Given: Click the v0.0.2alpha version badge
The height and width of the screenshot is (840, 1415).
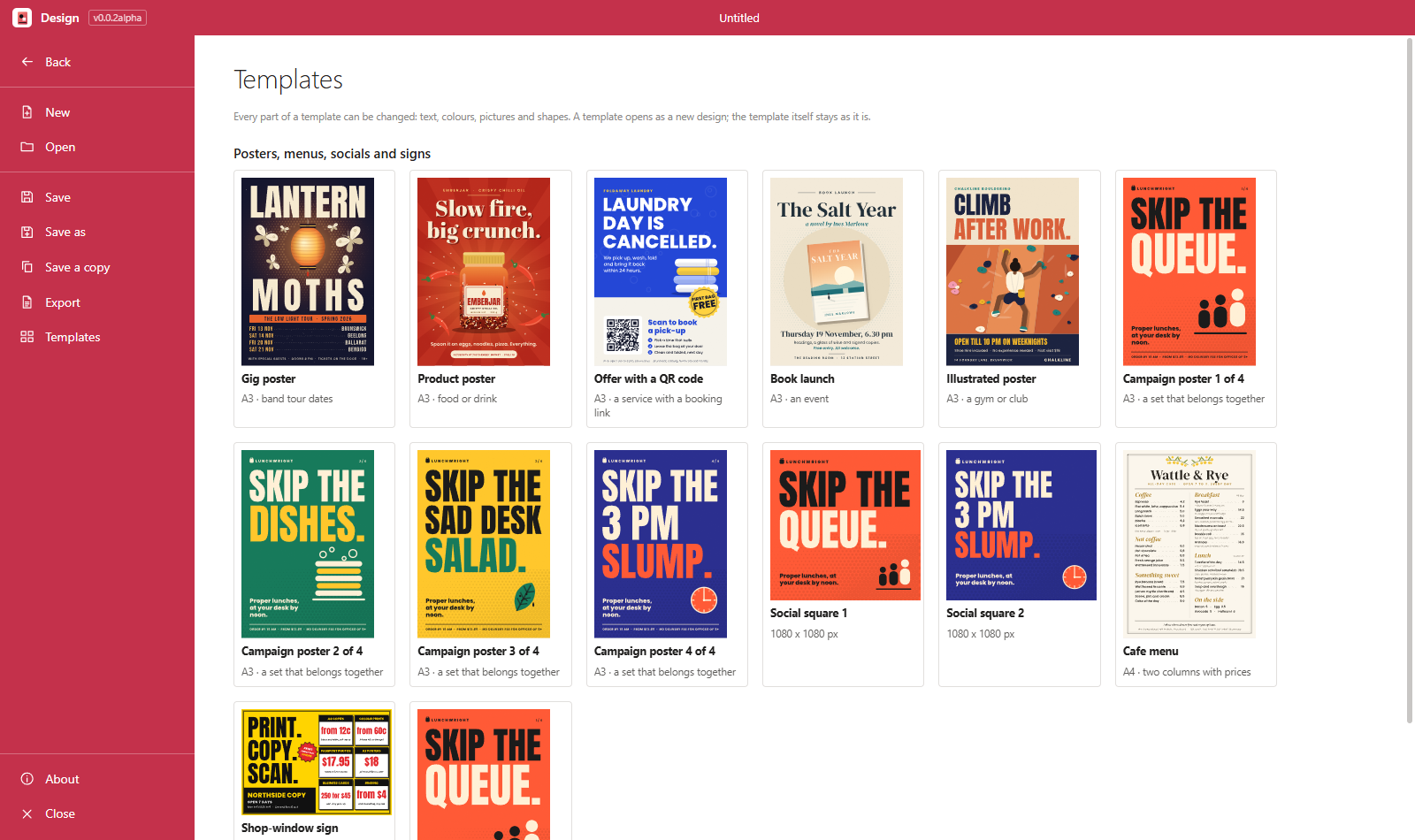Looking at the screenshot, I should point(118,18).
